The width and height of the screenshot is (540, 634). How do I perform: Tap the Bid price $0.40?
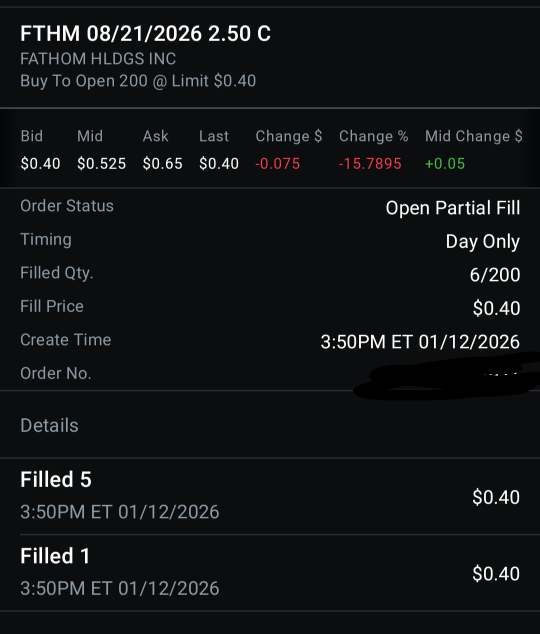coord(40,164)
